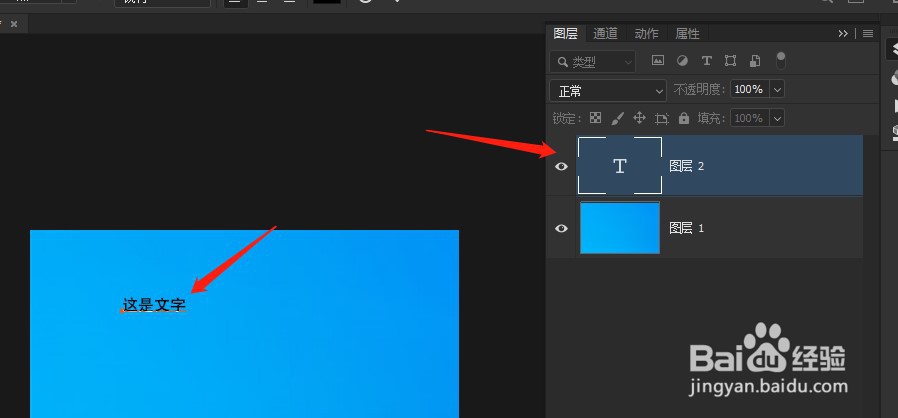Filter layers by smart object icon
This screenshot has width=898, height=418.
pos(755,61)
